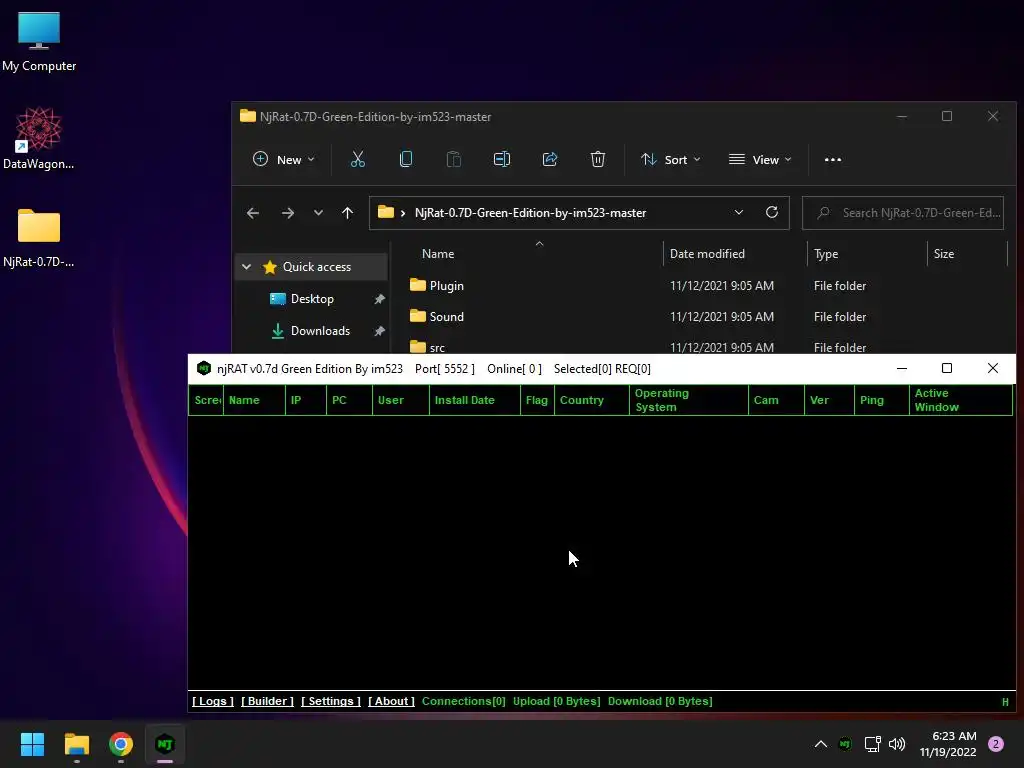Click the volume speaker icon in the tray
Image resolution: width=1024 pixels, height=768 pixels.
point(897,744)
